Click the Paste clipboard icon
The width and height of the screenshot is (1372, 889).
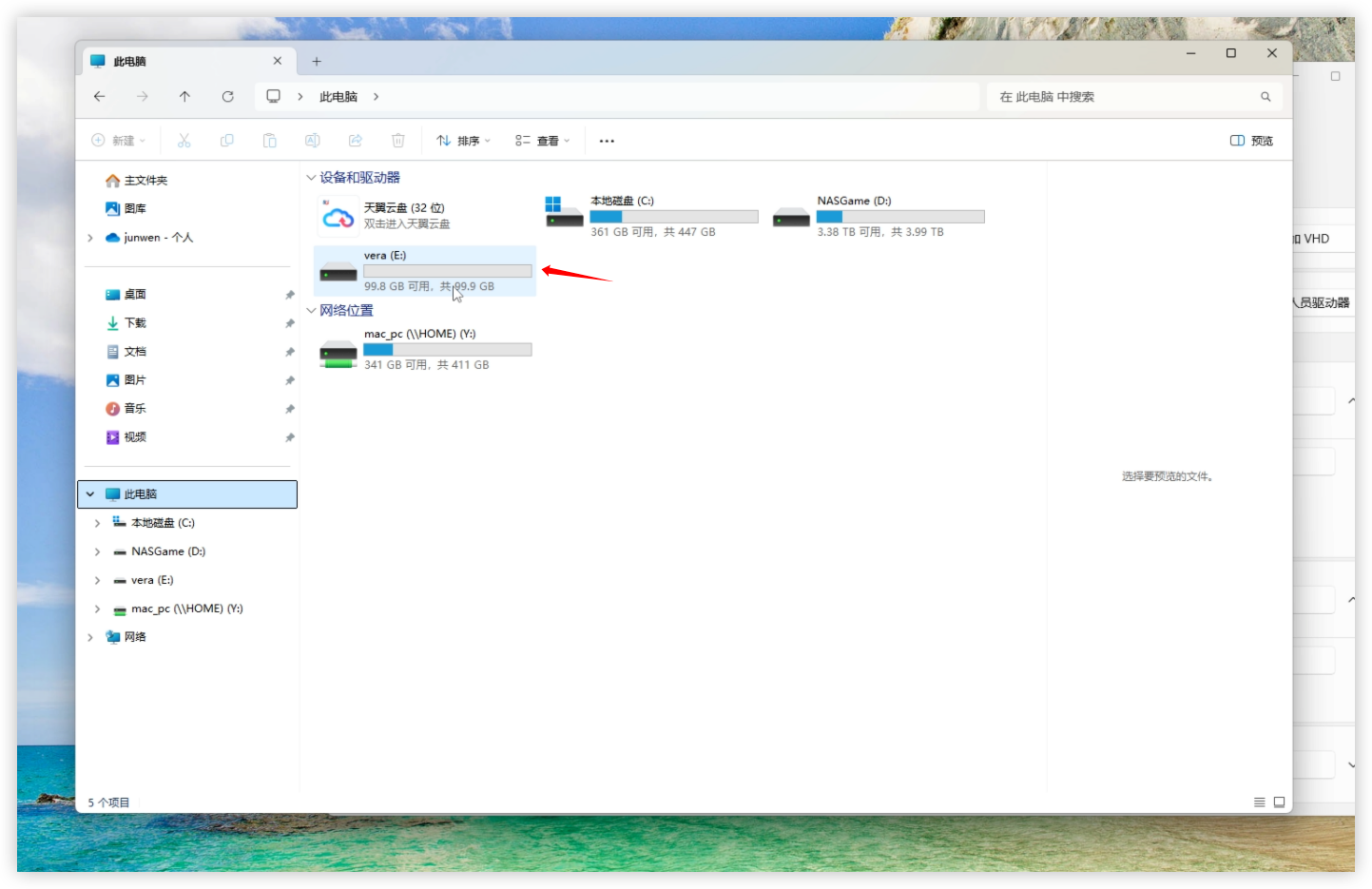pyautogui.click(x=269, y=141)
